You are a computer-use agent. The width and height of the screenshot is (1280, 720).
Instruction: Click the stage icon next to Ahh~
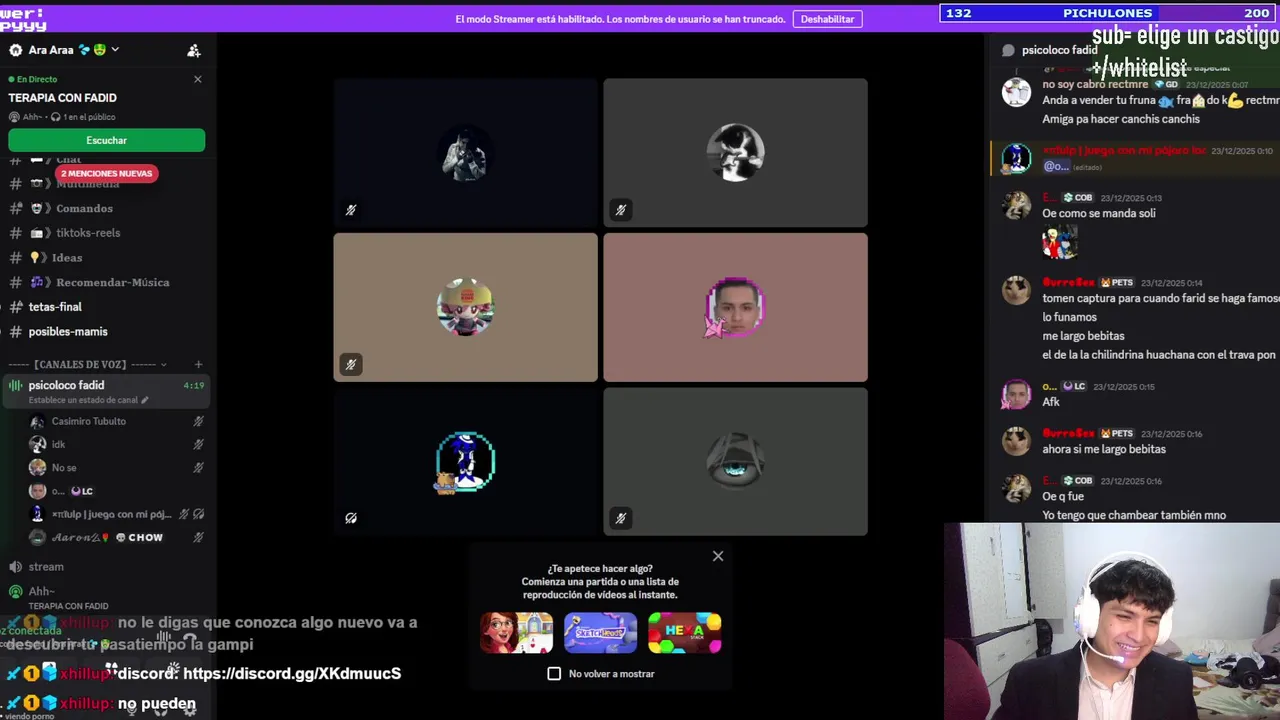(15, 591)
